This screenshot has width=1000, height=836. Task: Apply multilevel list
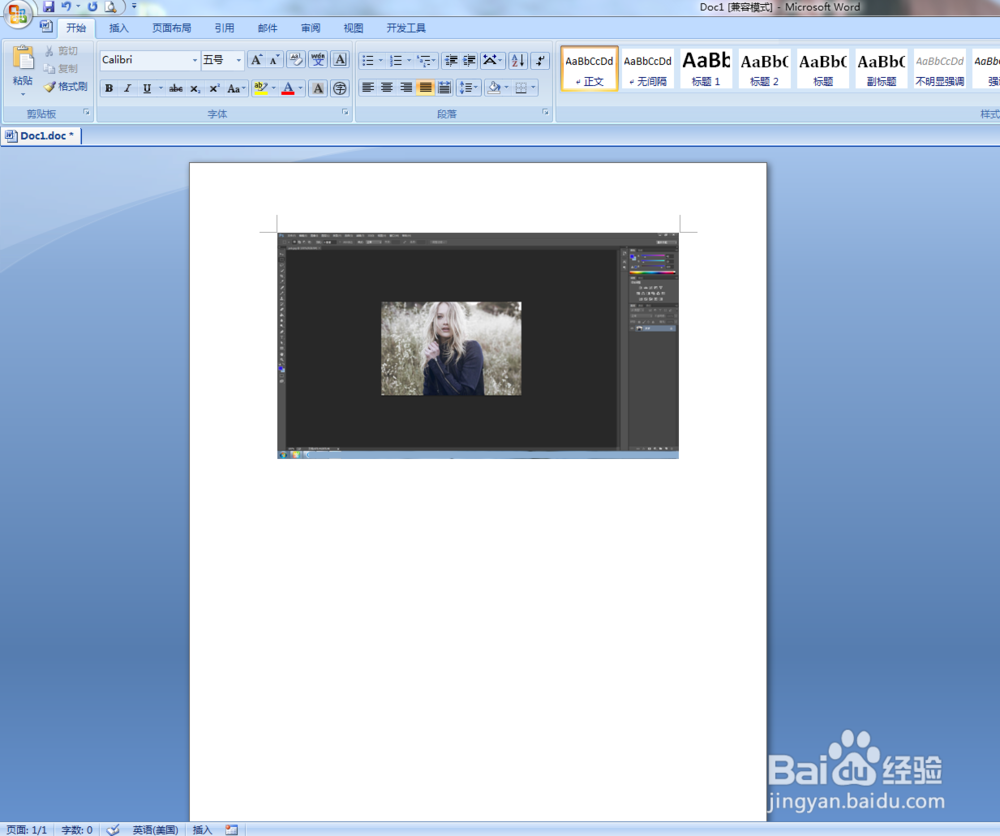(427, 61)
